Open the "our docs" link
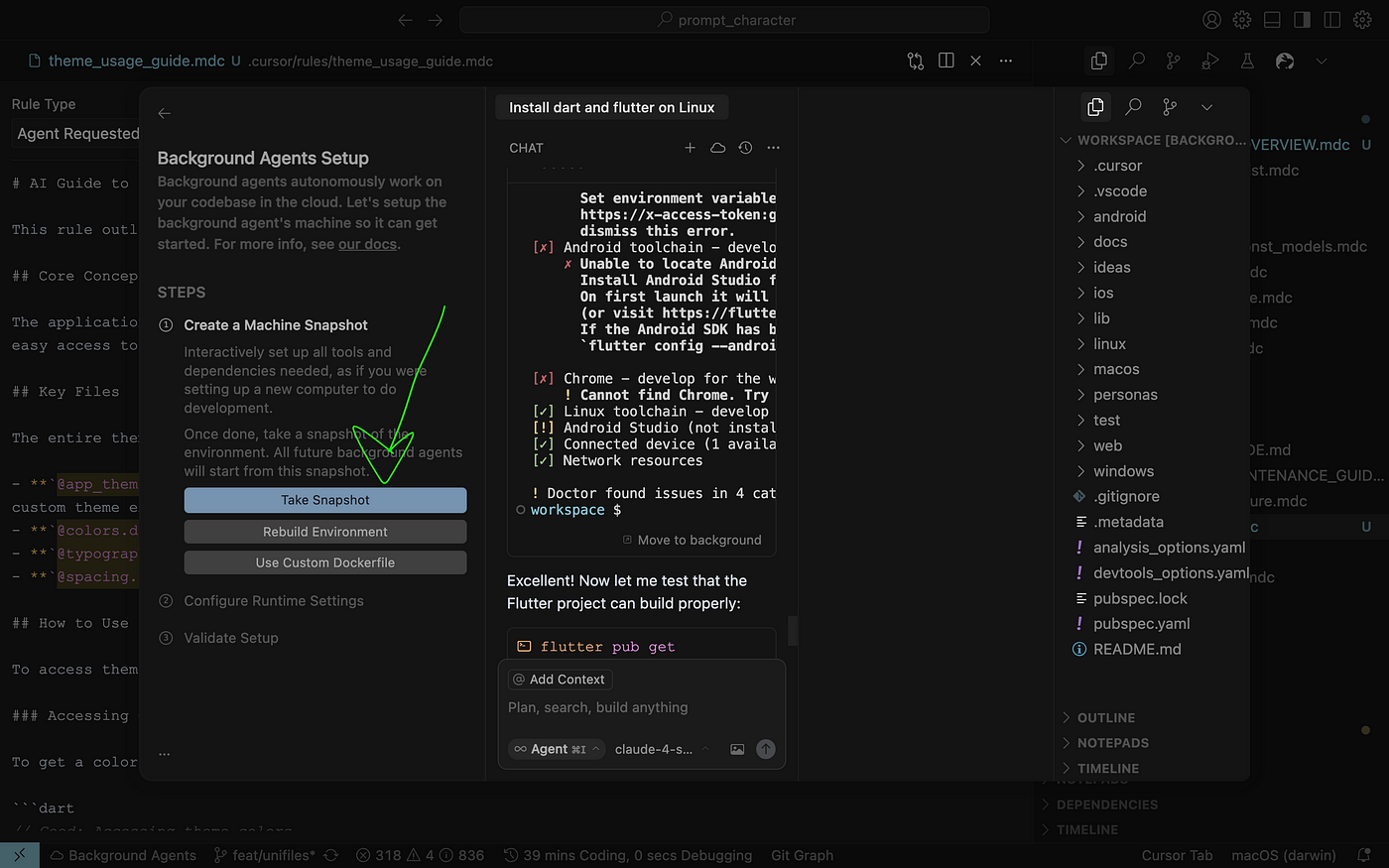Viewport: 1389px width, 868px height. pyautogui.click(x=367, y=243)
